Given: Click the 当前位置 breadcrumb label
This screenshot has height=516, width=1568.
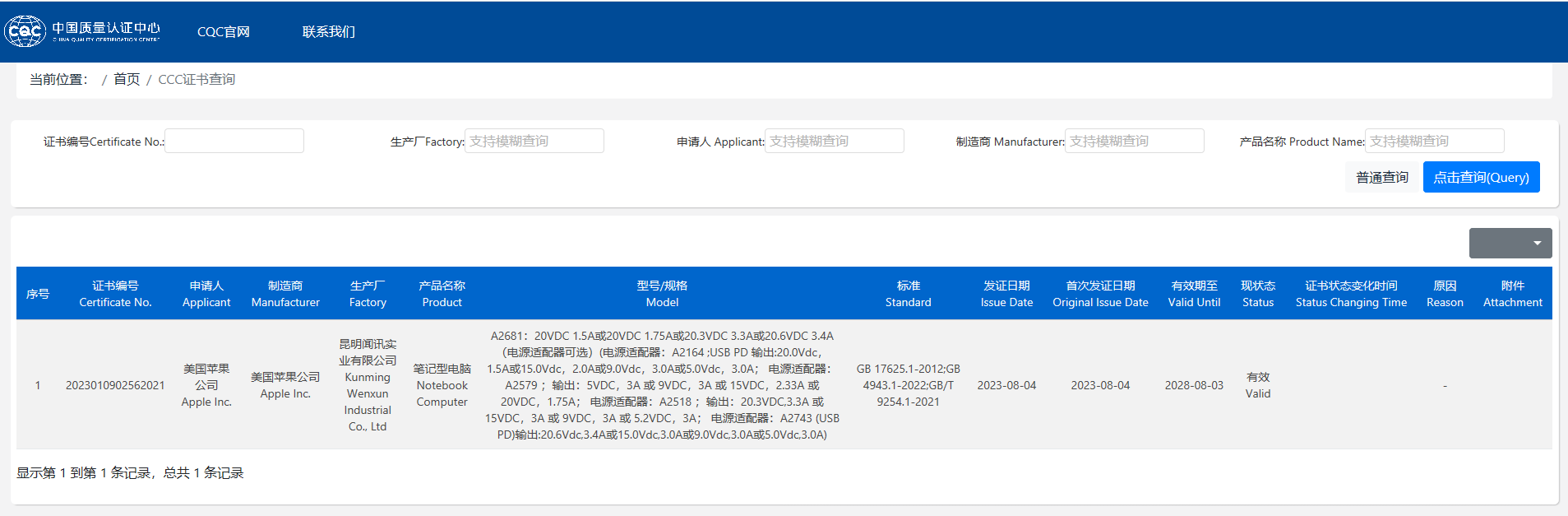Looking at the screenshot, I should pos(58,79).
